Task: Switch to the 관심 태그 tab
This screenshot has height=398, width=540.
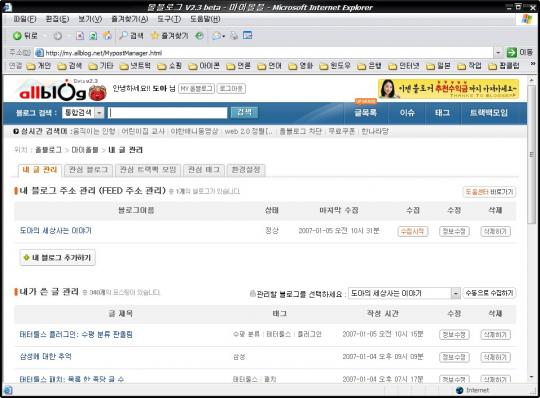Action: 204,170
